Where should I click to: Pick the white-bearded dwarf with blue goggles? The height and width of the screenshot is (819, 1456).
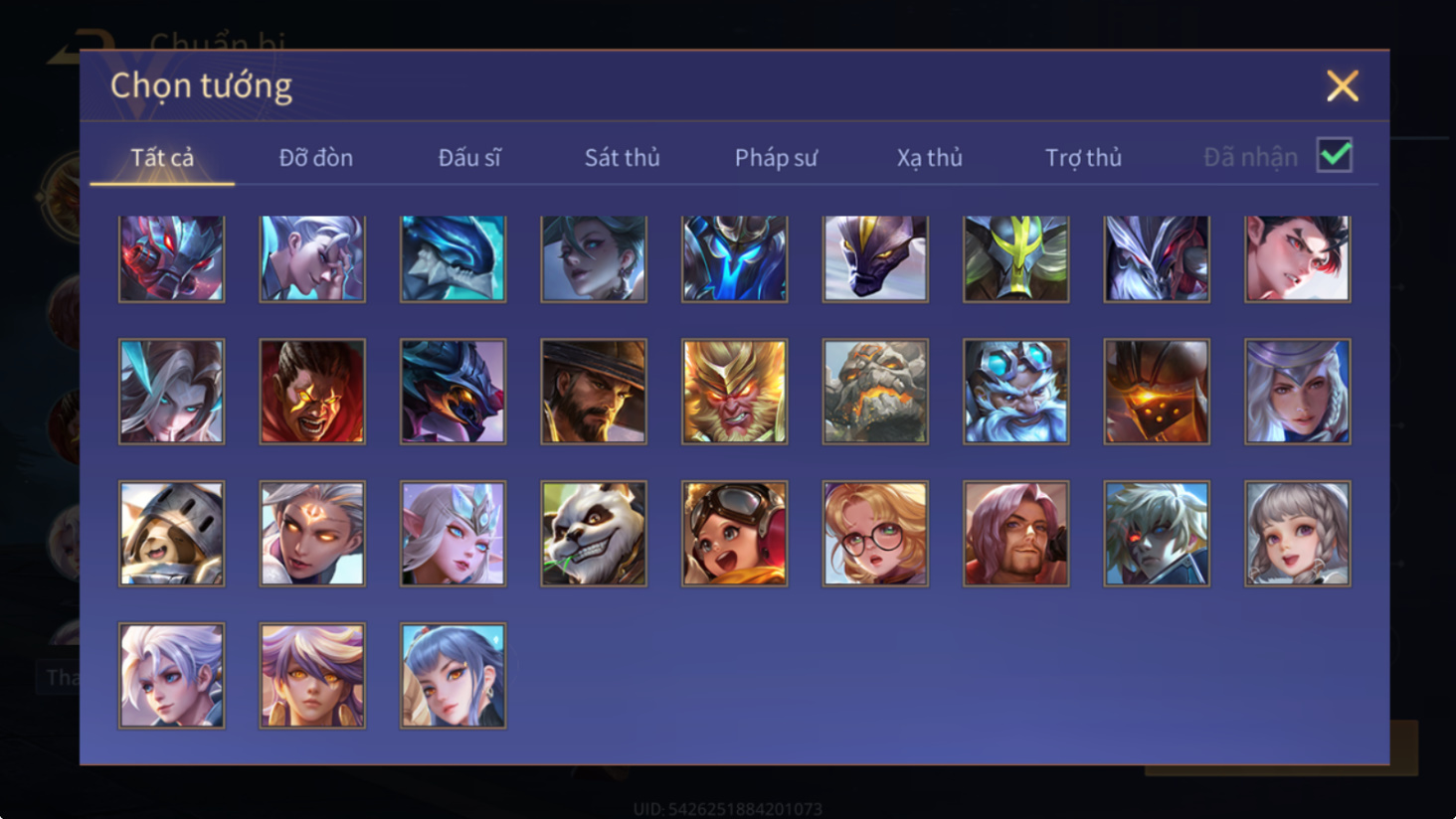click(1016, 392)
